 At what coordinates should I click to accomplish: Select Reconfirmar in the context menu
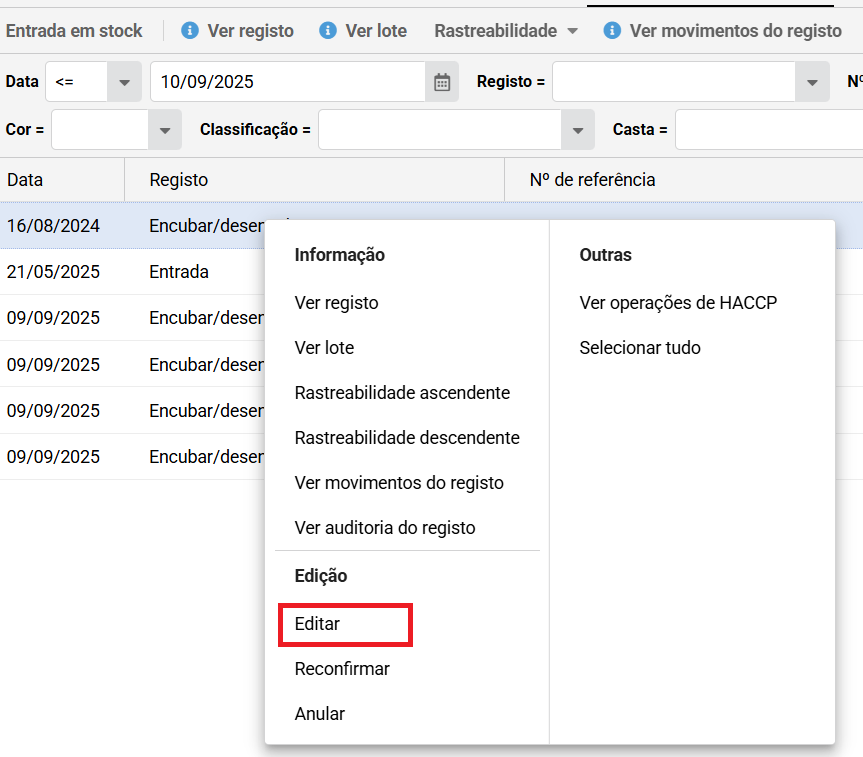pos(342,669)
